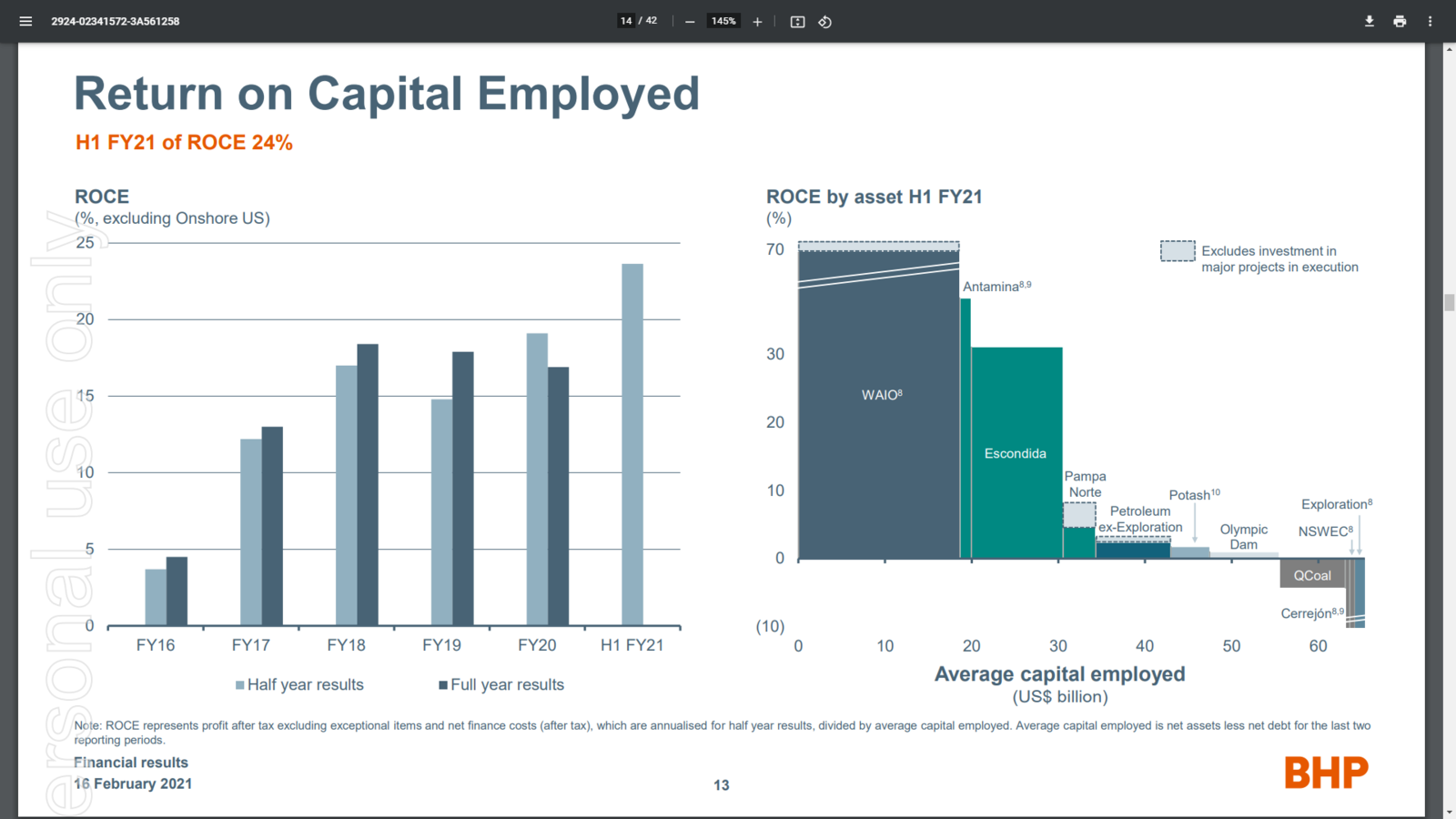Click '(%, excluding Onshore US)' subtitle
Image resolution: width=1456 pixels, height=819 pixels.
173,218
